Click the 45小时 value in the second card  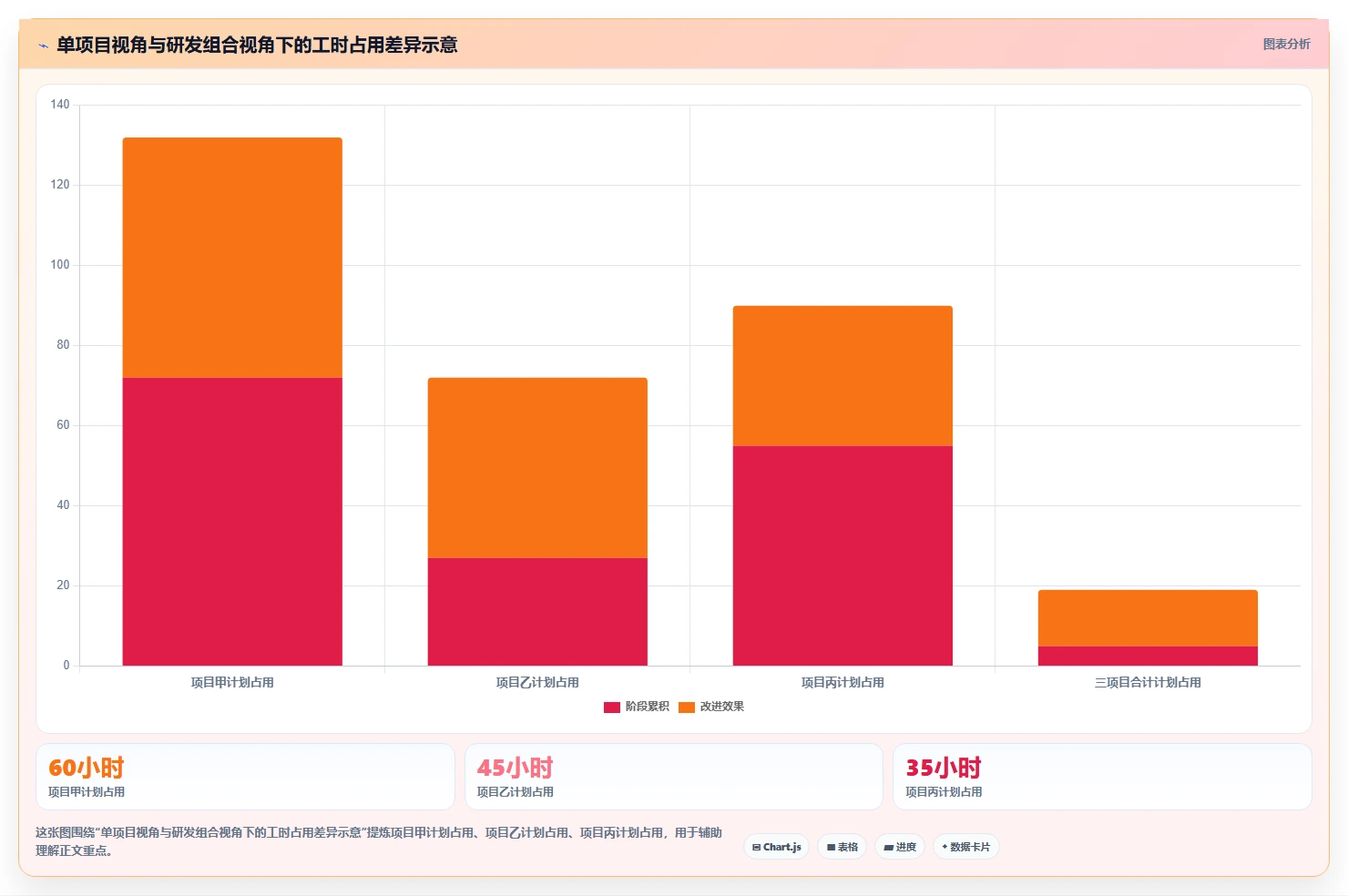click(515, 768)
